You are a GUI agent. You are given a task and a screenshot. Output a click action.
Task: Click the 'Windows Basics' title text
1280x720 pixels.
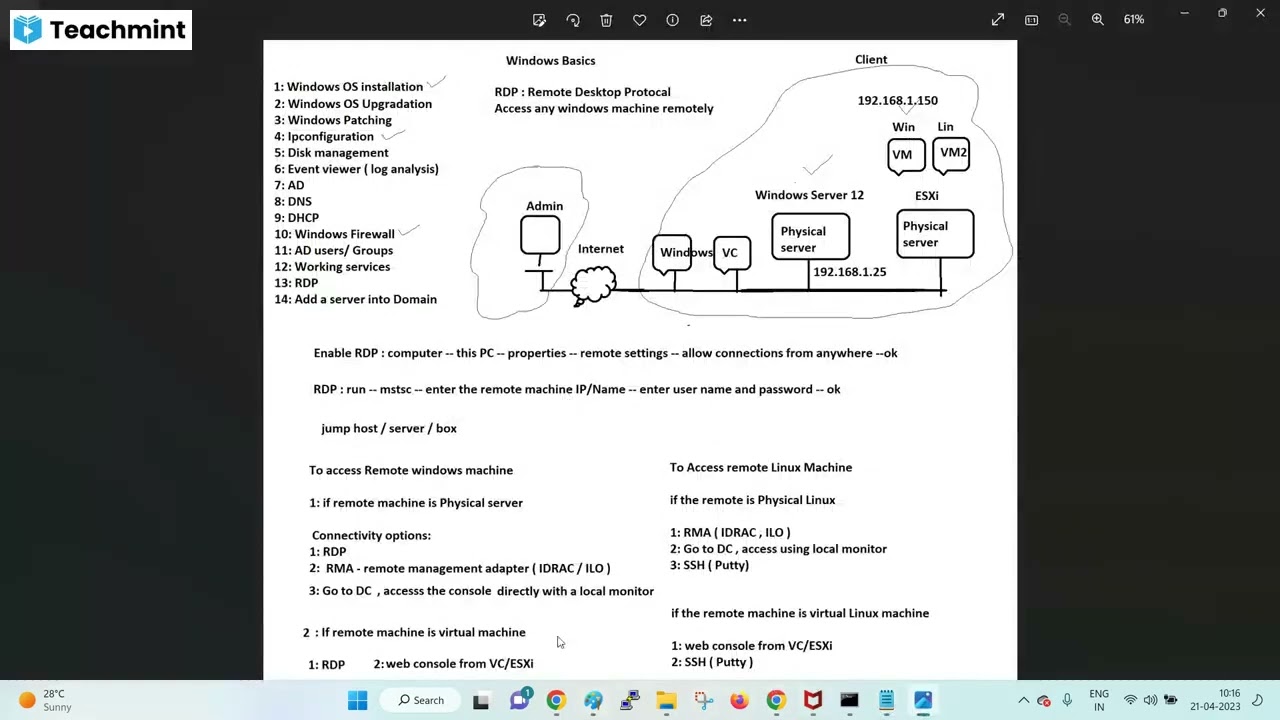[550, 61]
